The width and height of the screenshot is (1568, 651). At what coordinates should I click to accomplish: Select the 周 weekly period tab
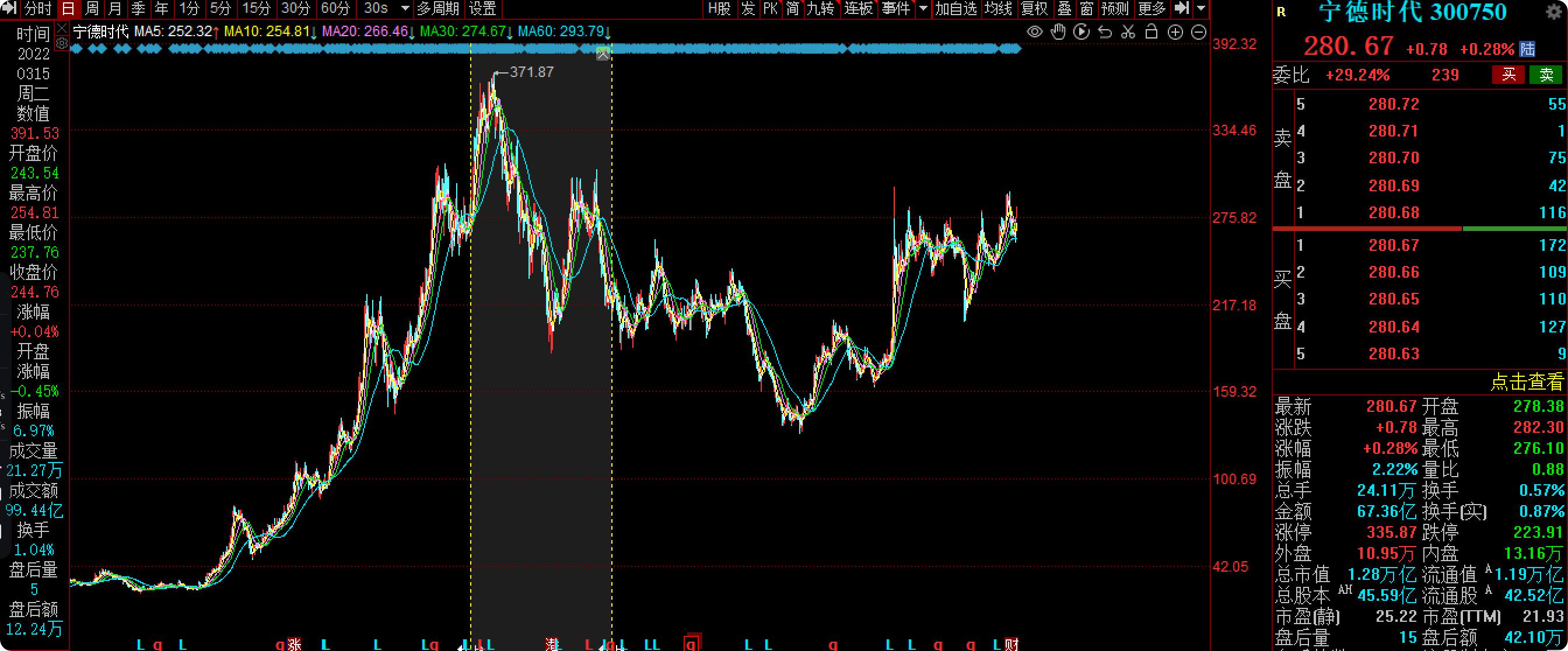point(92,9)
